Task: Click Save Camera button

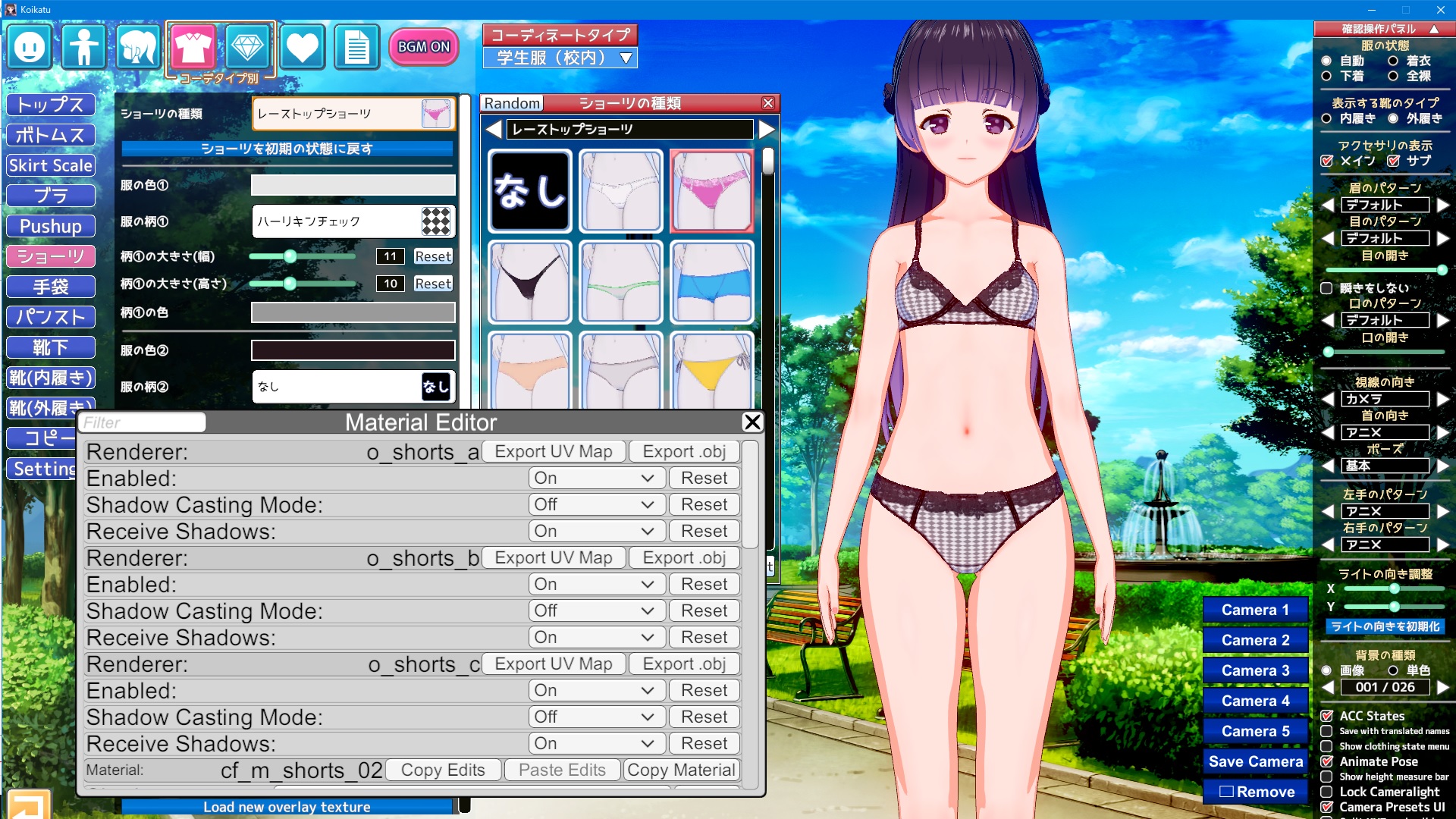Action: [x=1256, y=761]
